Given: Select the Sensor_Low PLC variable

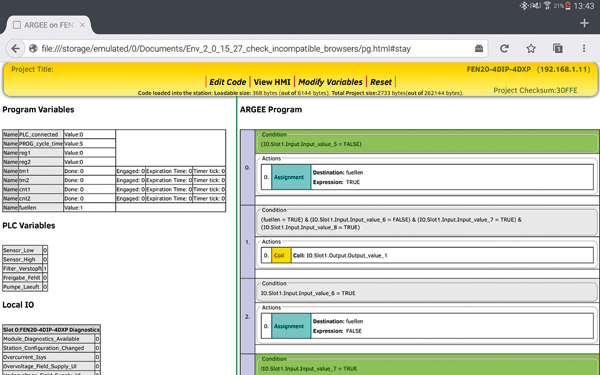Looking at the screenshot, I should 23,250.
